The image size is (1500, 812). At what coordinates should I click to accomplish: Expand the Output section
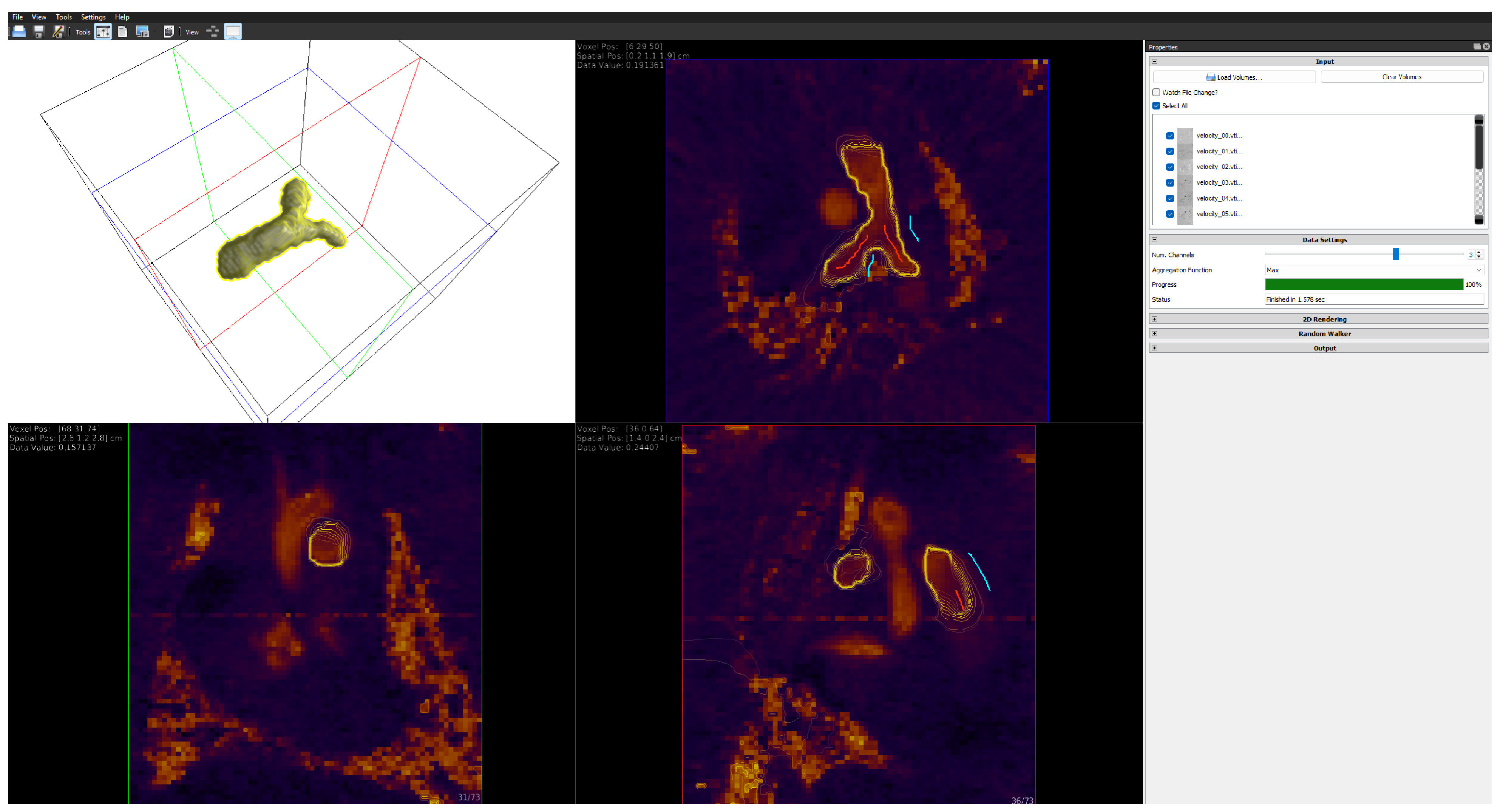coord(1155,348)
